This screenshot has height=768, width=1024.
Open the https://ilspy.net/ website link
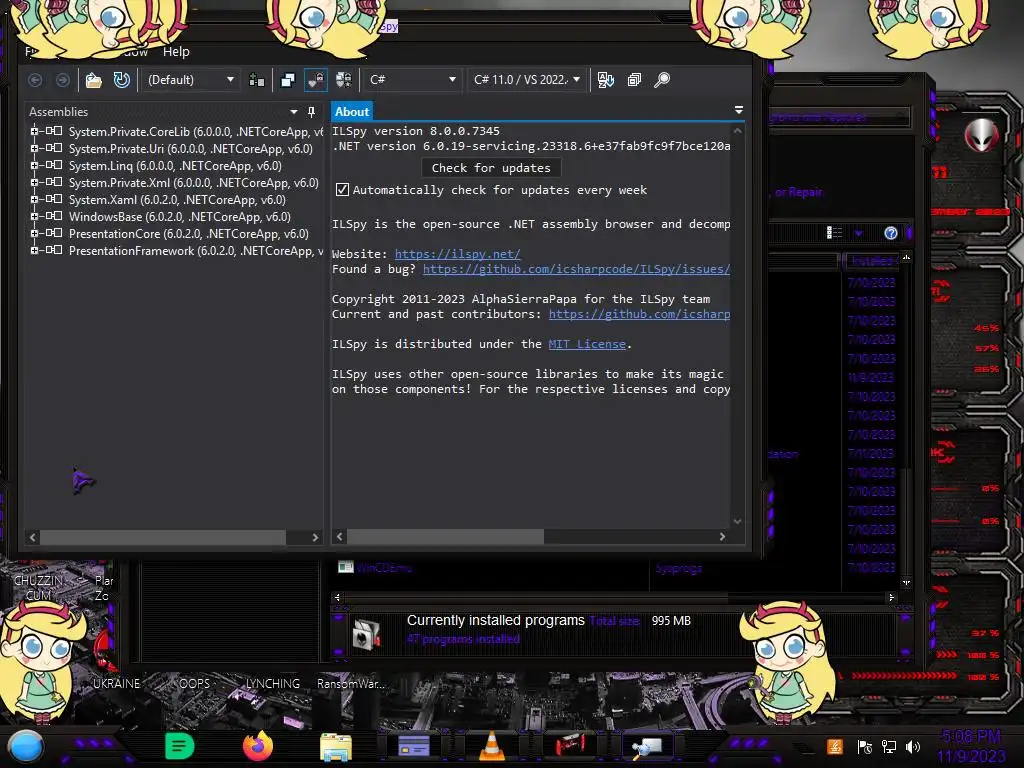[x=457, y=254]
